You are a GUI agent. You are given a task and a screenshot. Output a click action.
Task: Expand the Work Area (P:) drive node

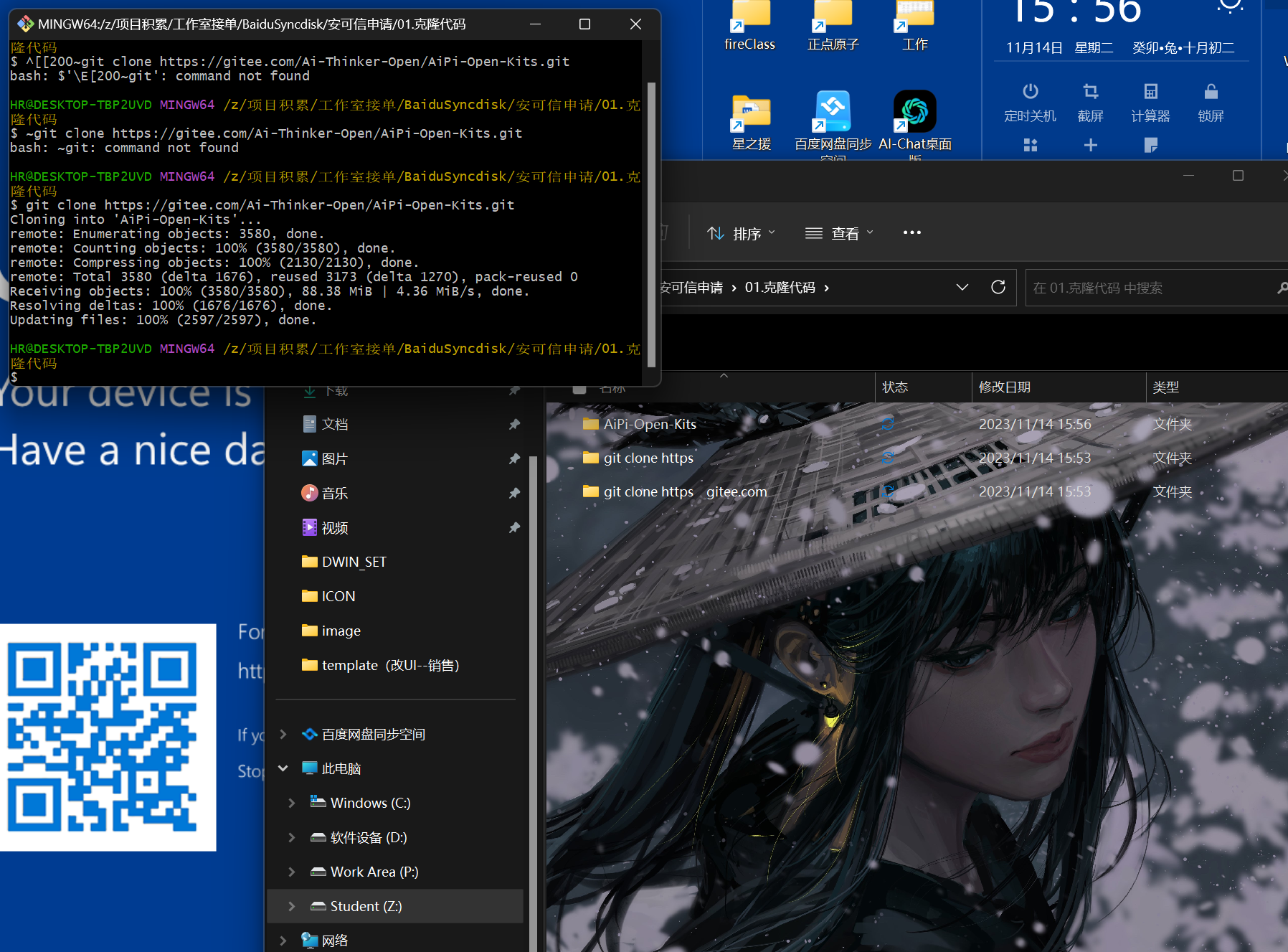(x=292, y=872)
